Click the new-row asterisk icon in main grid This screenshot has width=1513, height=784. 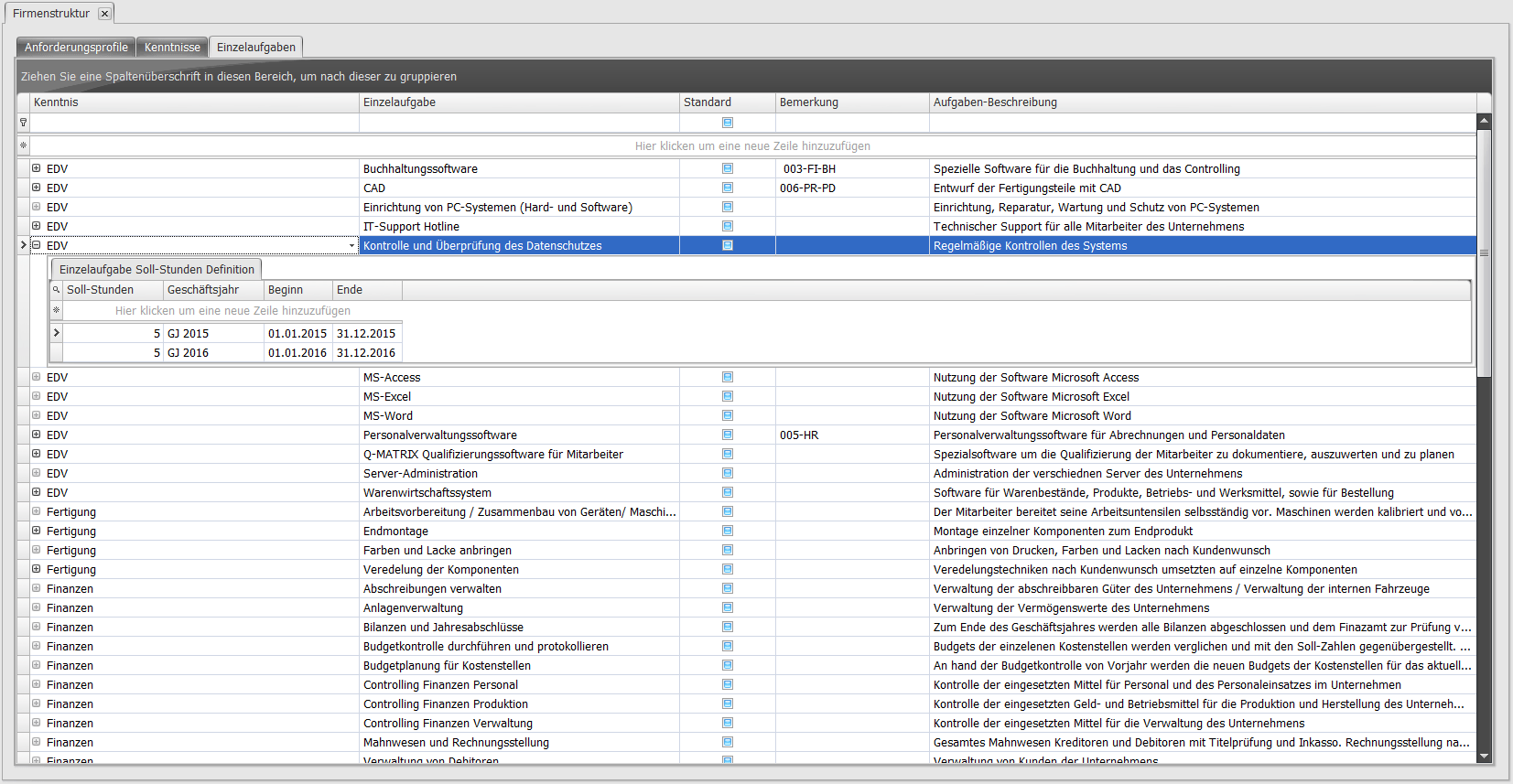pos(24,145)
